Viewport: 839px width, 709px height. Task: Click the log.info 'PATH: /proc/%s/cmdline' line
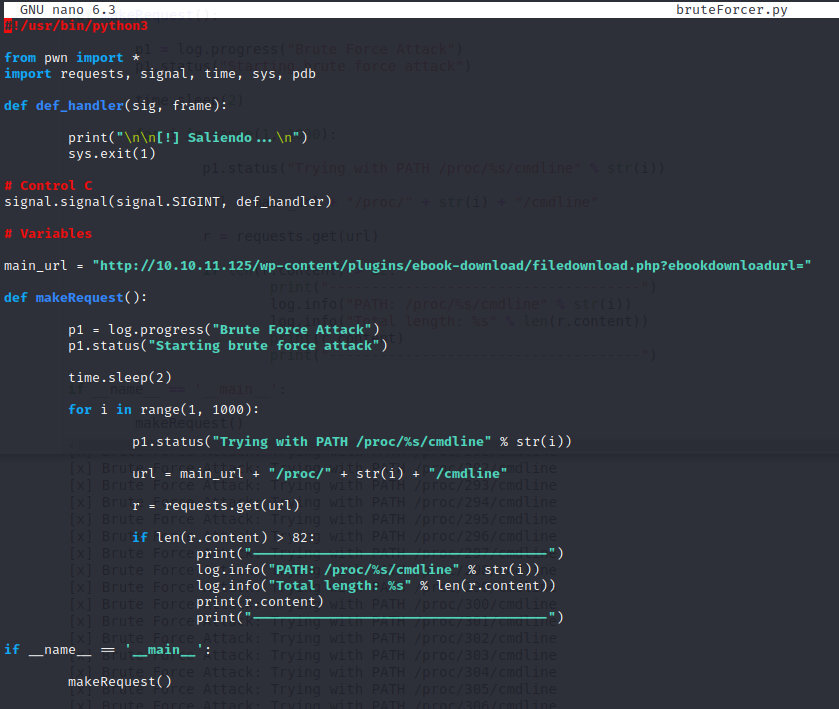(368, 569)
